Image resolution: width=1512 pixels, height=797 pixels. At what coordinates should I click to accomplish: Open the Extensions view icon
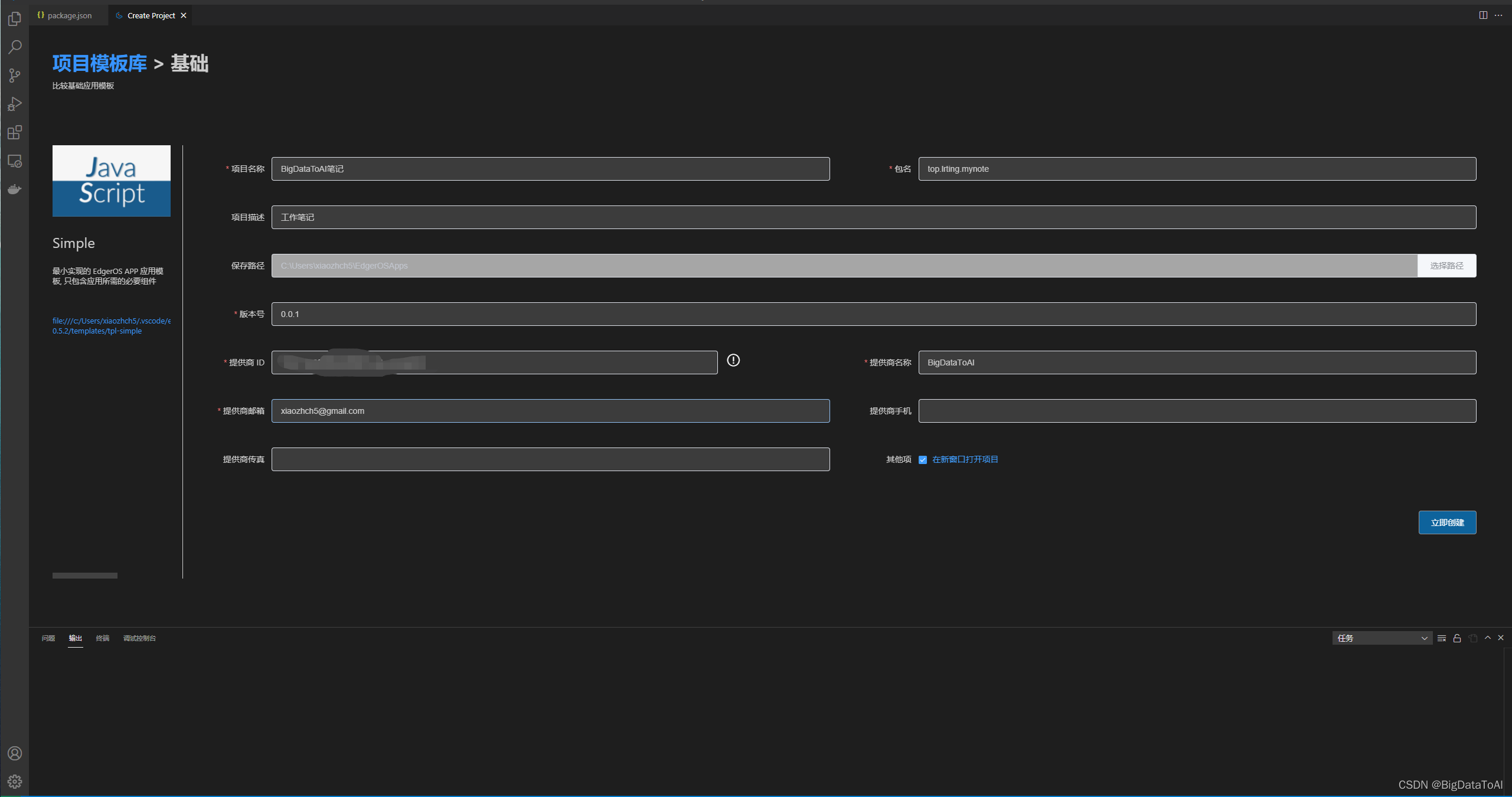[x=15, y=132]
